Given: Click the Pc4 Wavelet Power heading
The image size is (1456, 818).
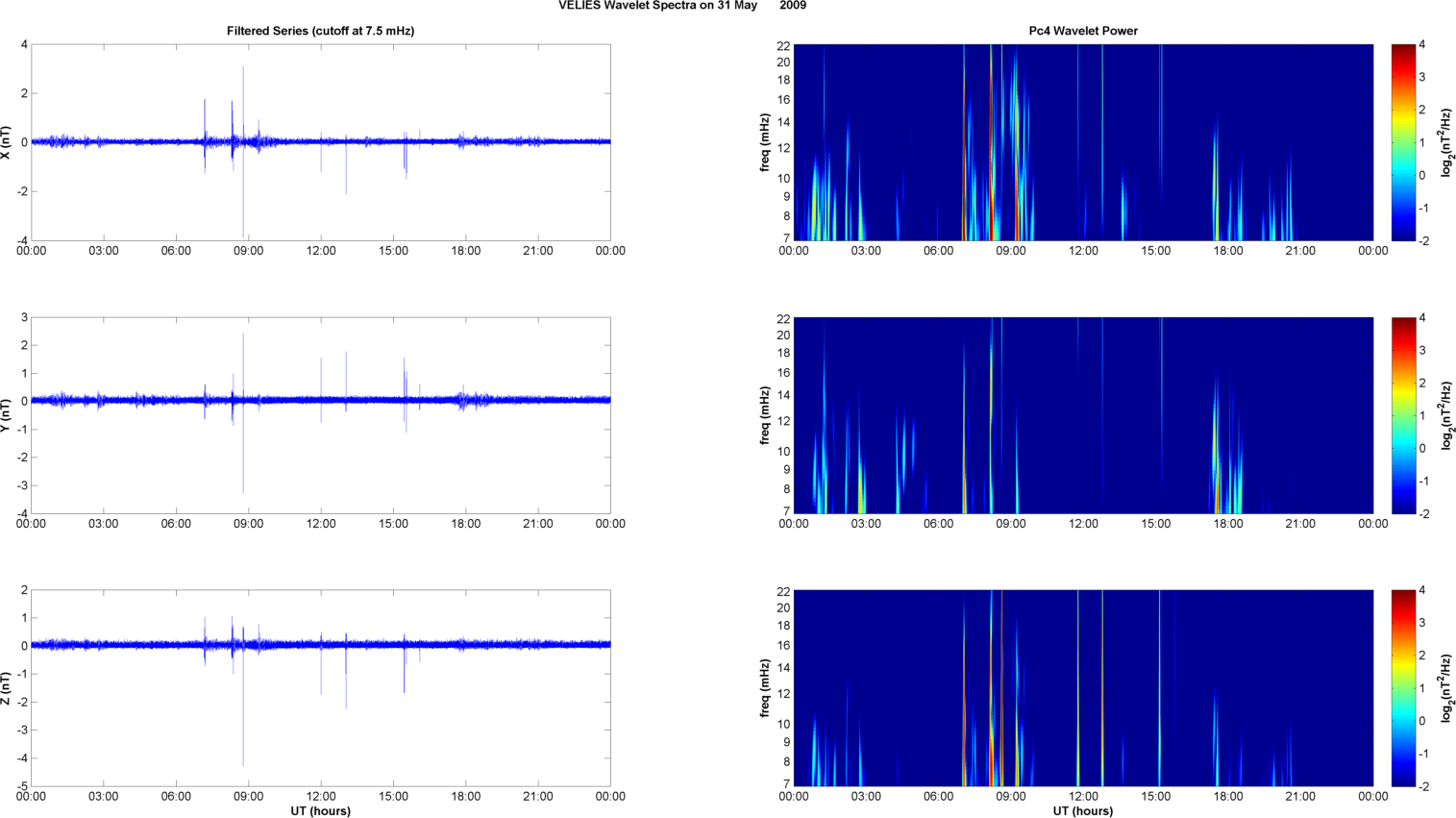Looking at the screenshot, I should coord(1082,31).
